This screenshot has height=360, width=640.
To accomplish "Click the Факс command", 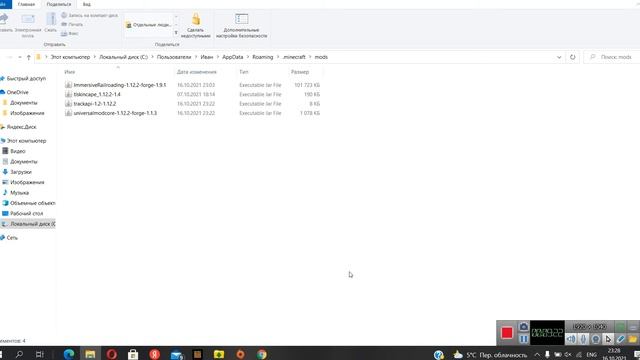I will 70,33.
